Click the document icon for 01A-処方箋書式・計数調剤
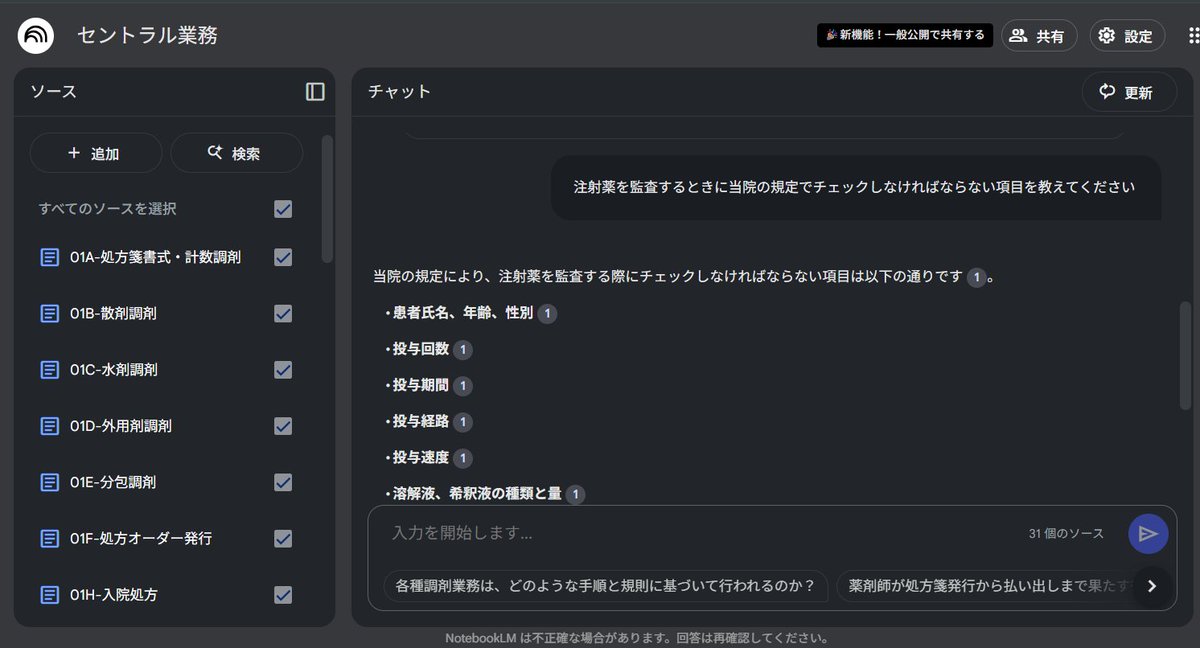This screenshot has height=648, width=1200. (x=49, y=257)
